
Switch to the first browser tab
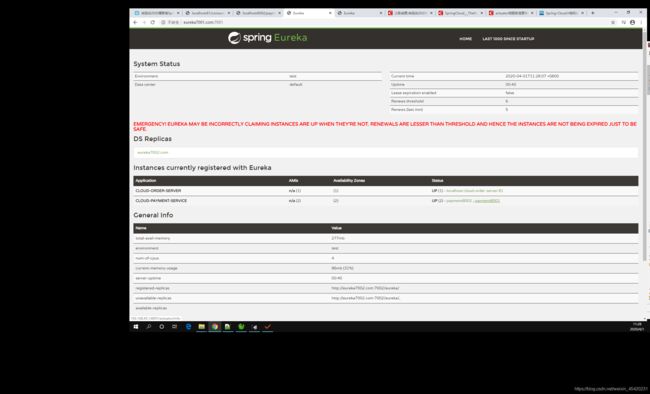click(156, 13)
